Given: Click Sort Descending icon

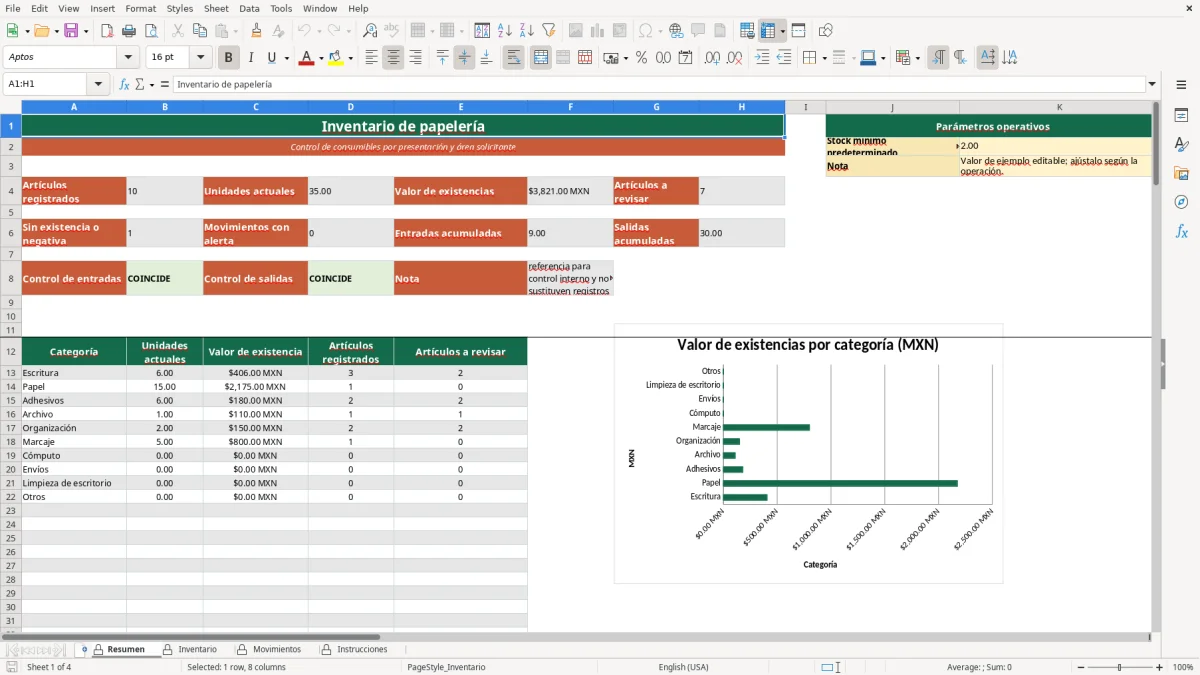Looking at the screenshot, I should click(x=526, y=31).
